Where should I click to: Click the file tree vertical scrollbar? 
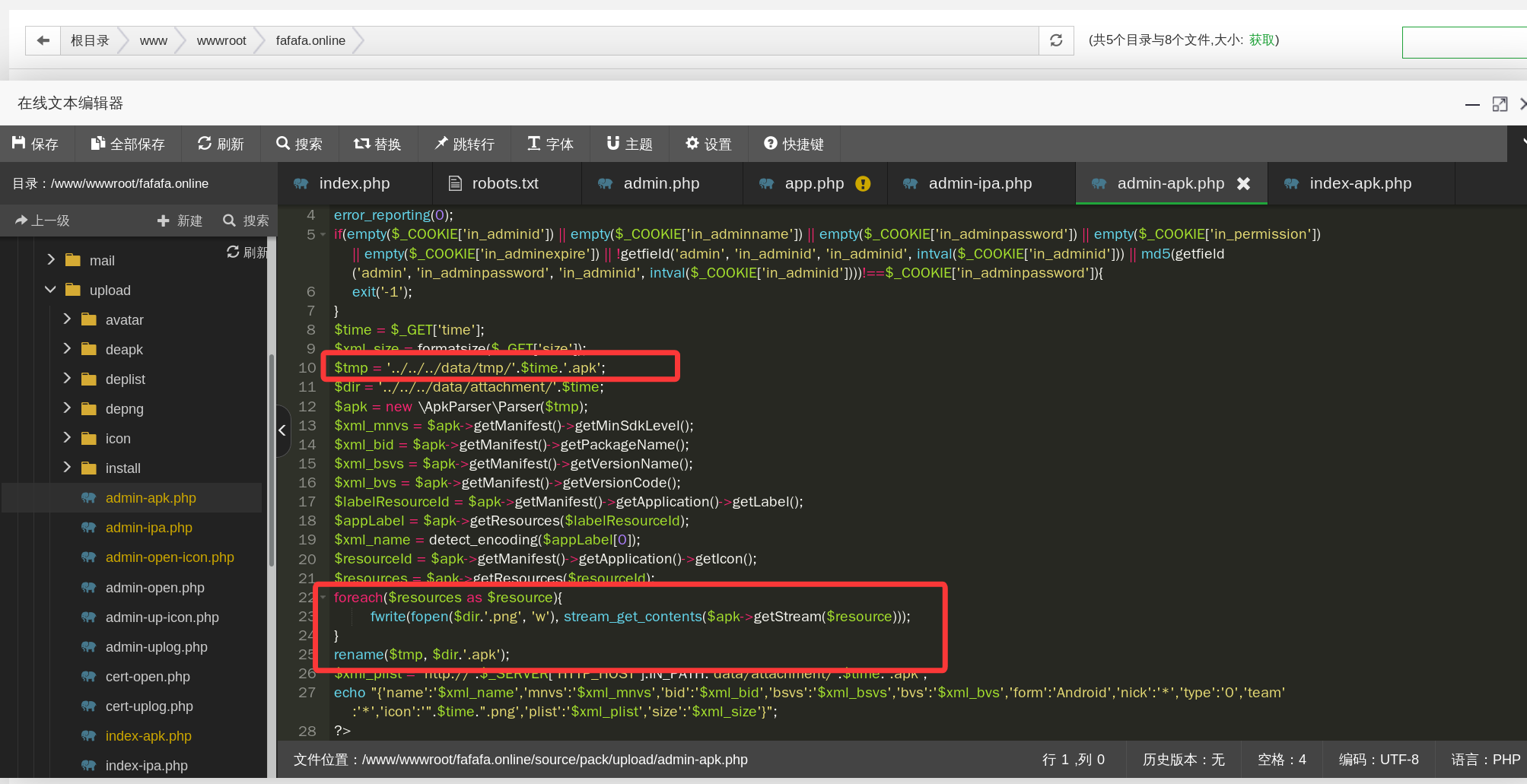271,460
